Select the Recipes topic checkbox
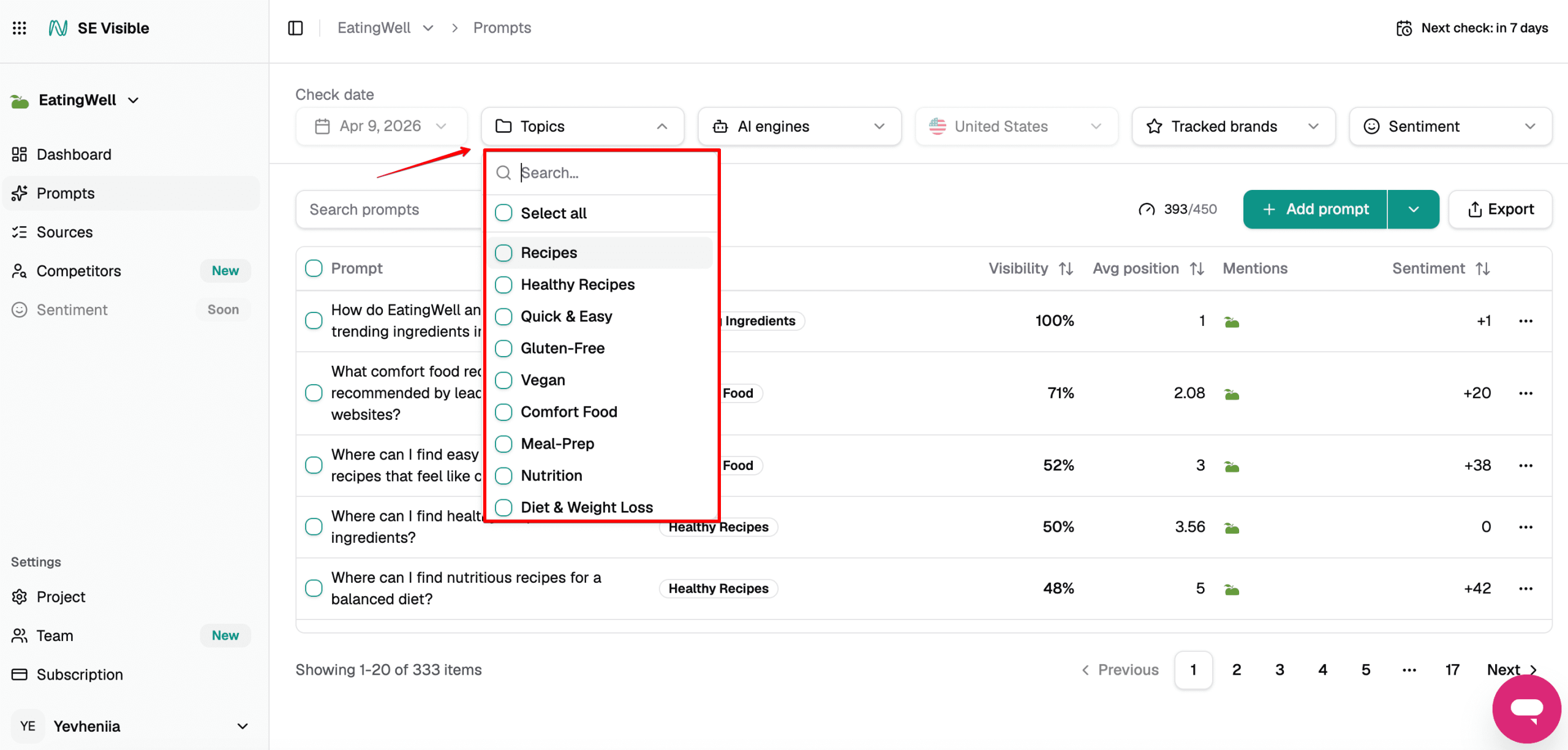This screenshot has height=750, width=1568. [503, 252]
